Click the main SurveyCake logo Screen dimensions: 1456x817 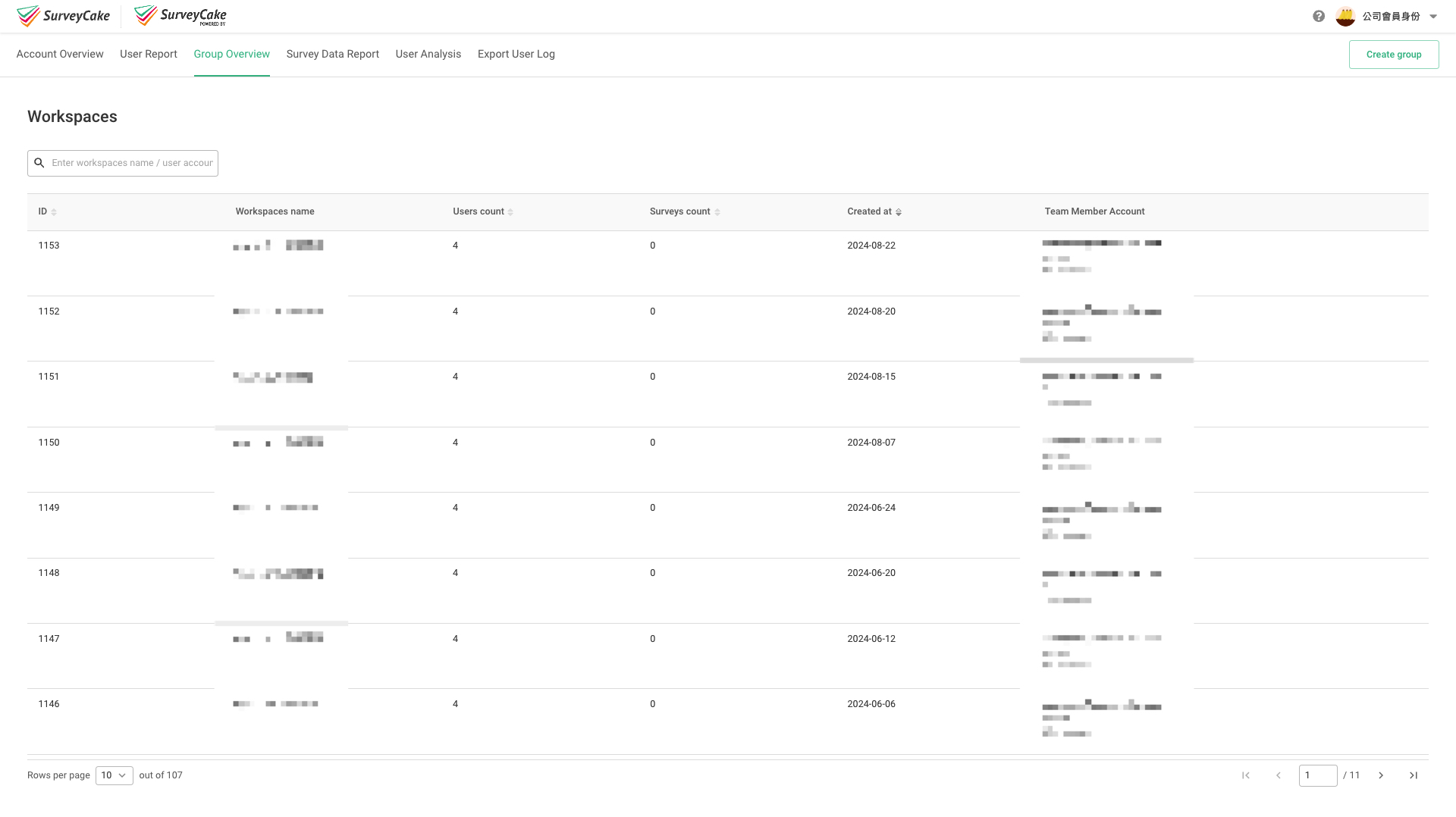64,15
